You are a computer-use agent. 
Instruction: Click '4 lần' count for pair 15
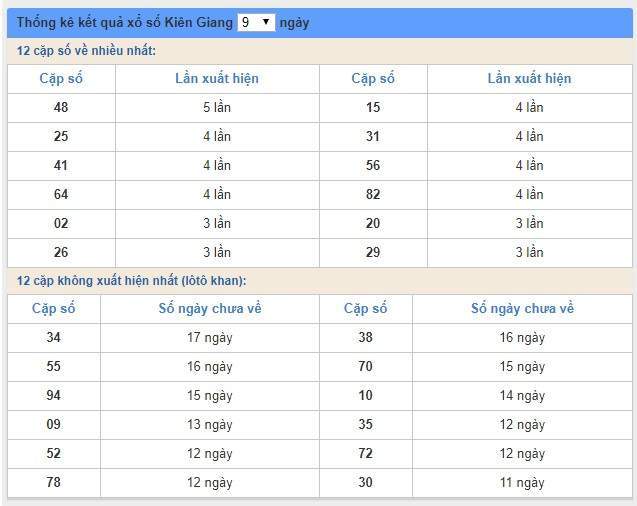529,108
